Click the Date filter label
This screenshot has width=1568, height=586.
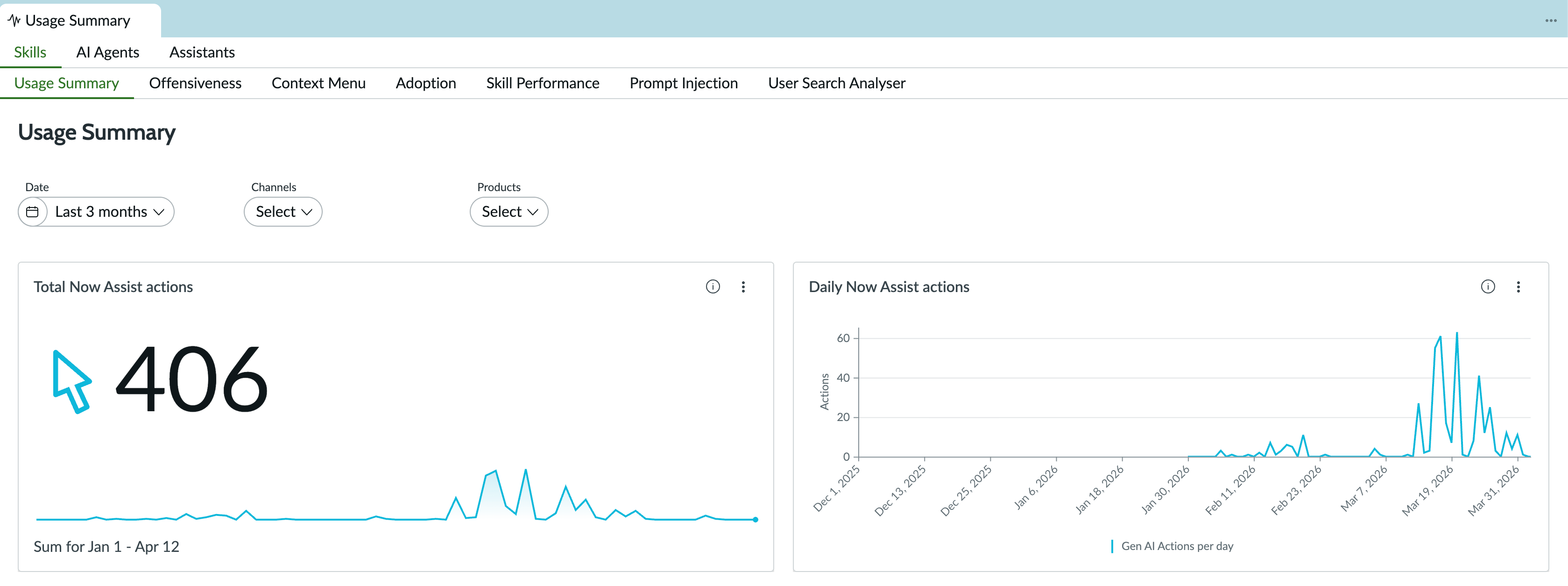pos(37,187)
